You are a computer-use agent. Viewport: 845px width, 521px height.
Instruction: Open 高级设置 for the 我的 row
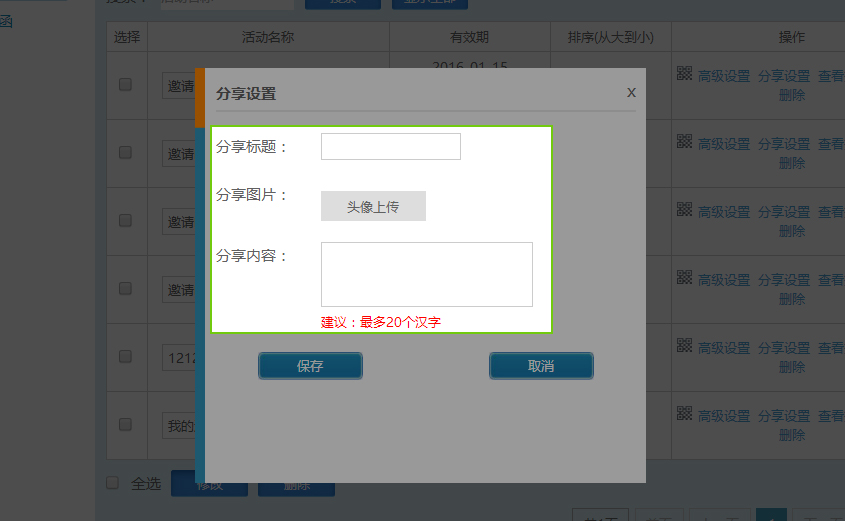point(724,416)
